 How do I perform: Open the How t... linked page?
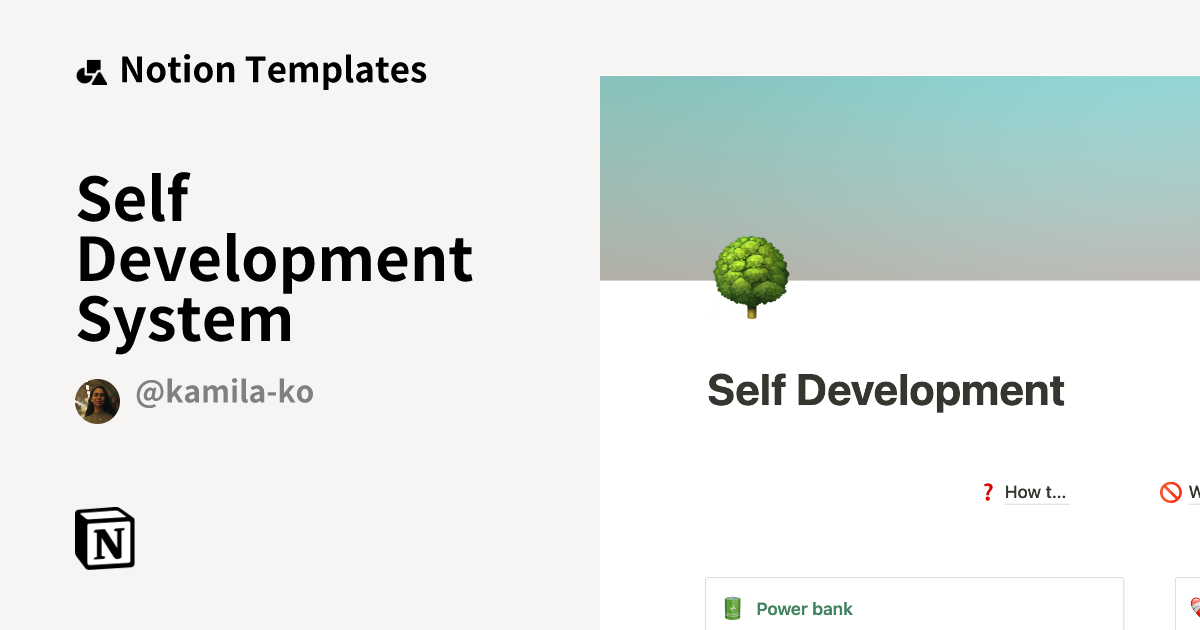1036,492
